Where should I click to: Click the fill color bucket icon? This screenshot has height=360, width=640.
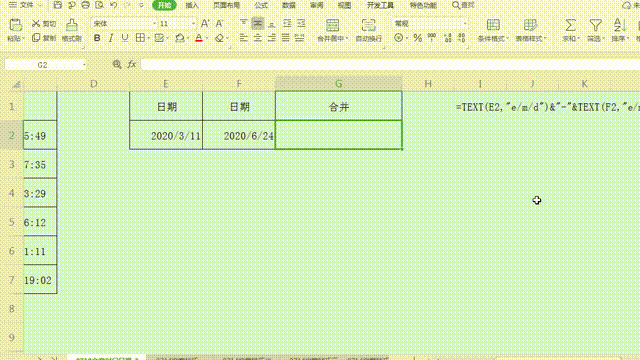(x=180, y=38)
